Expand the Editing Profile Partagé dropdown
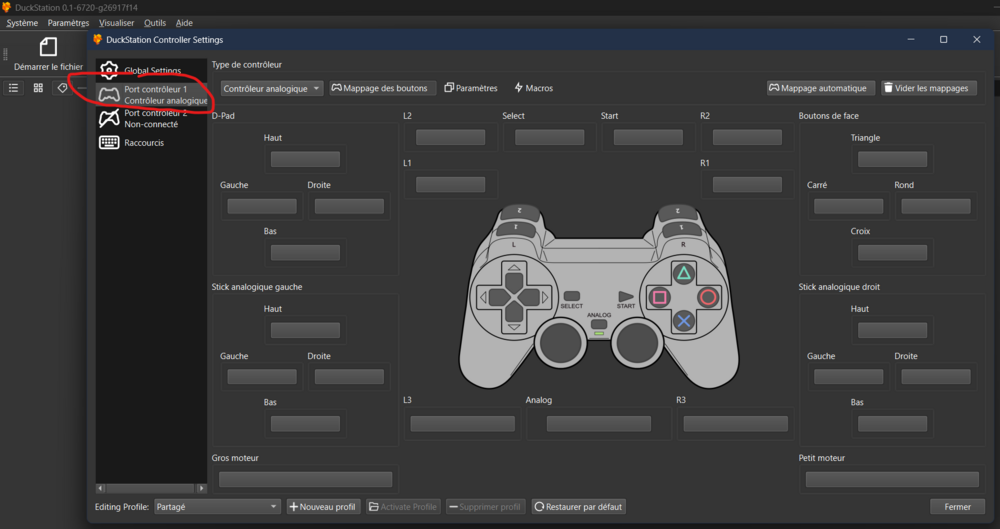 217,507
